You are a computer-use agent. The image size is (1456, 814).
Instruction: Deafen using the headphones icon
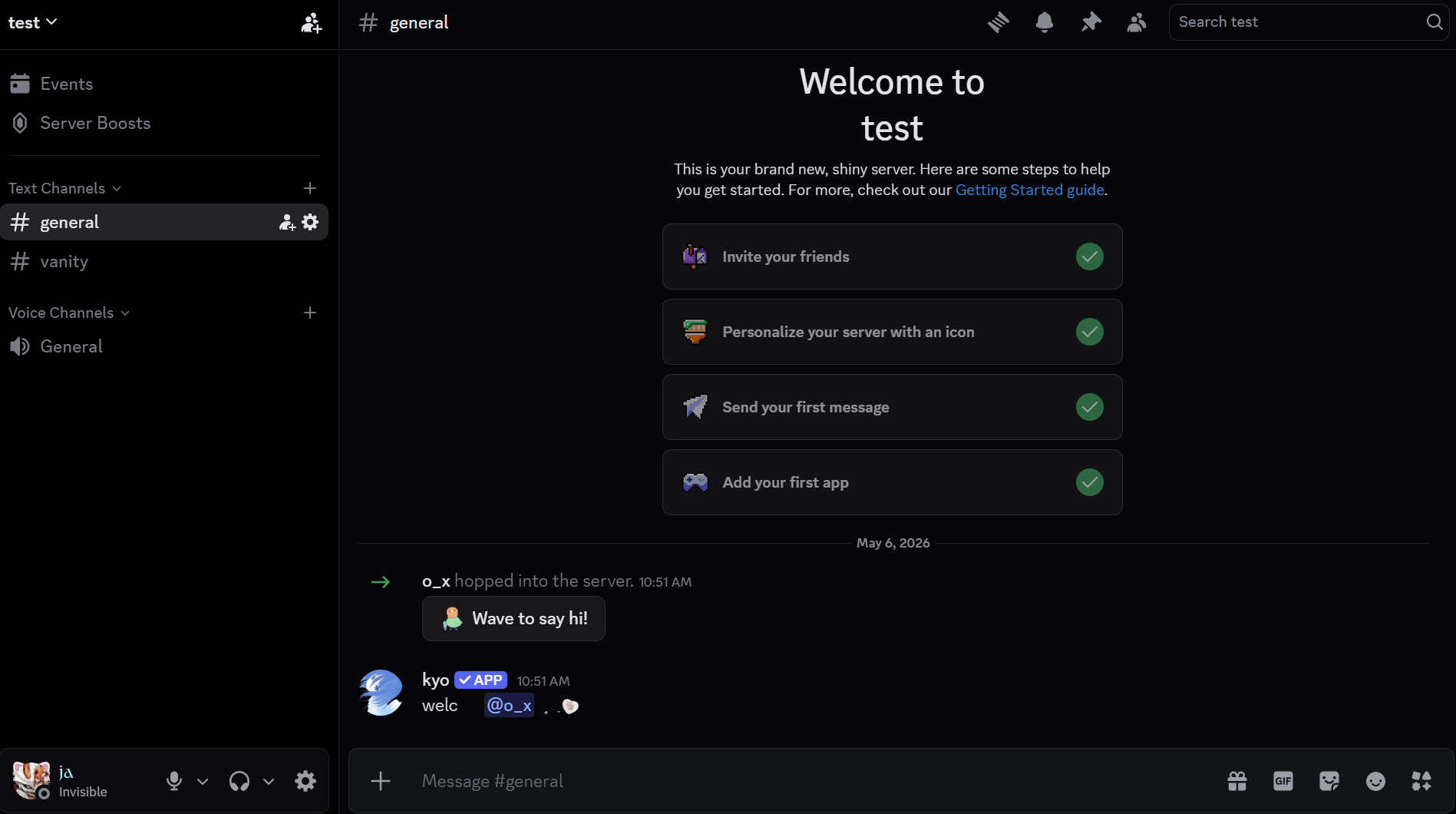point(239,781)
